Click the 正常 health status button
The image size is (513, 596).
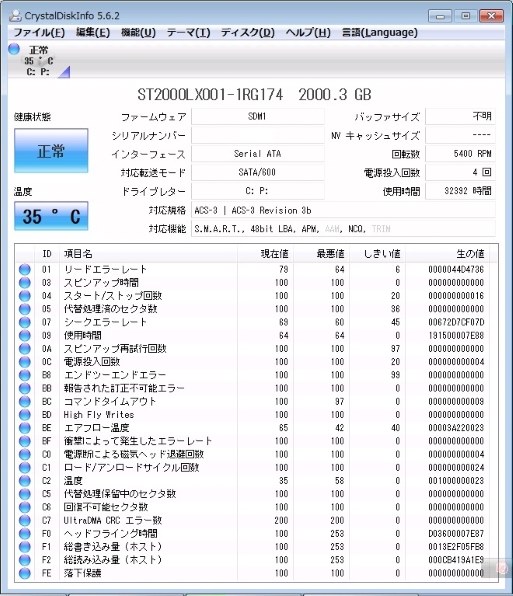51,151
